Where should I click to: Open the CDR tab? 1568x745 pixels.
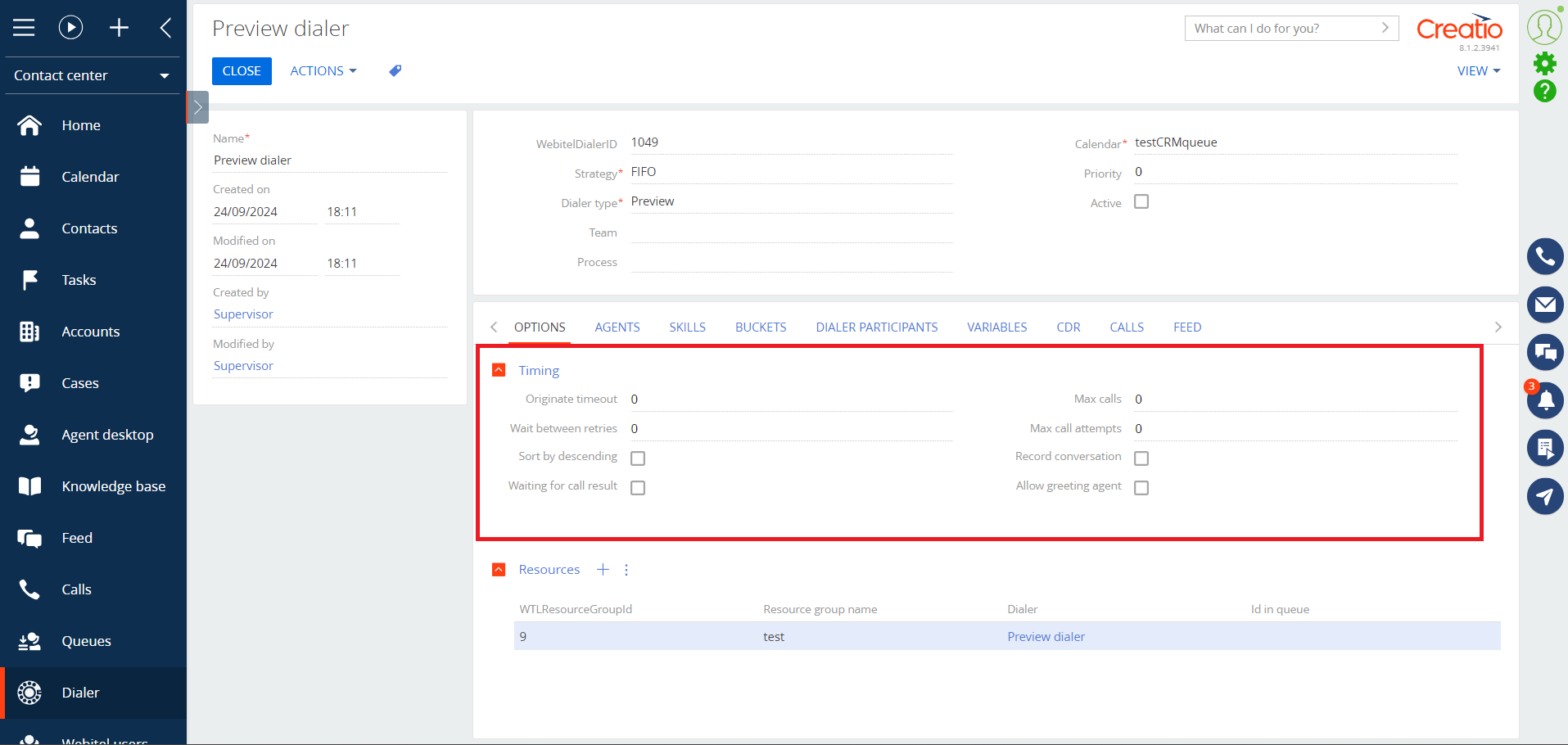click(x=1069, y=327)
